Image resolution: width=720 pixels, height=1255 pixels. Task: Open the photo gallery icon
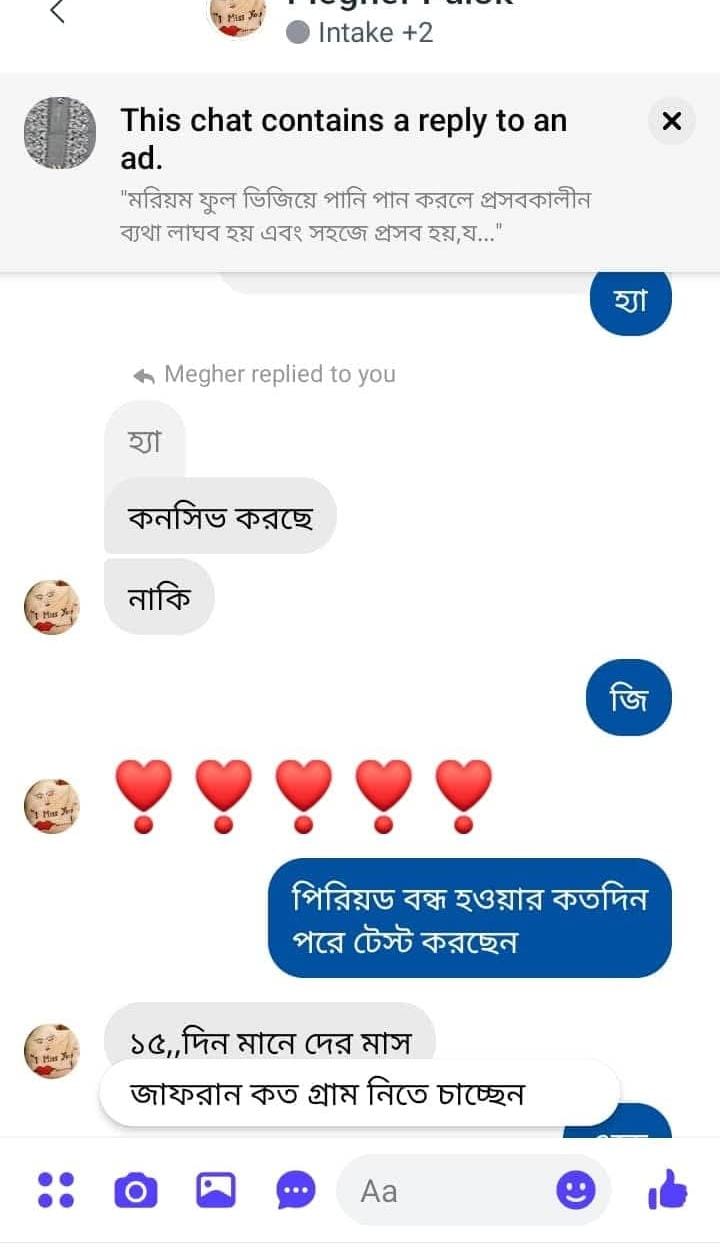(216, 1190)
